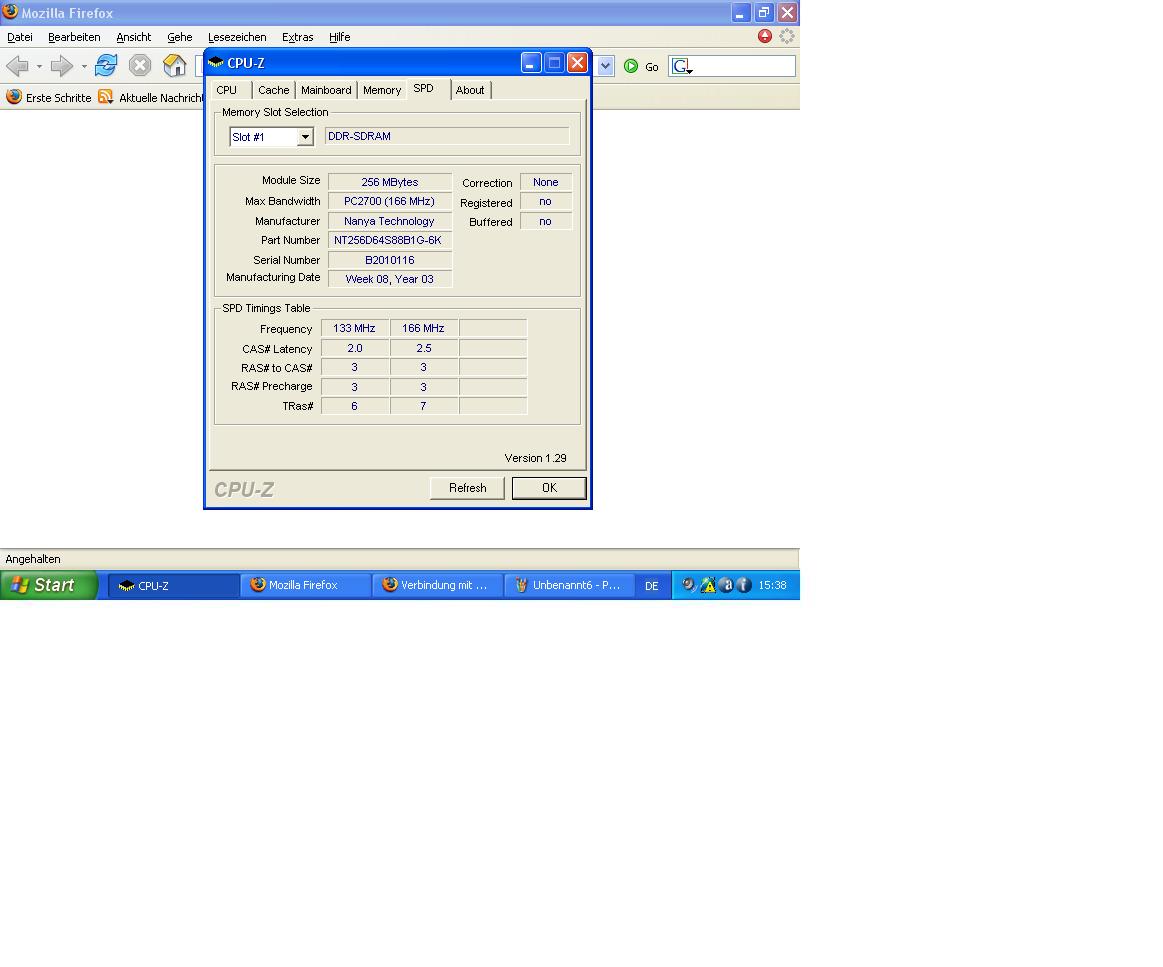
Task: Click the CPU-Z title bar chip icon
Action: coord(216,62)
